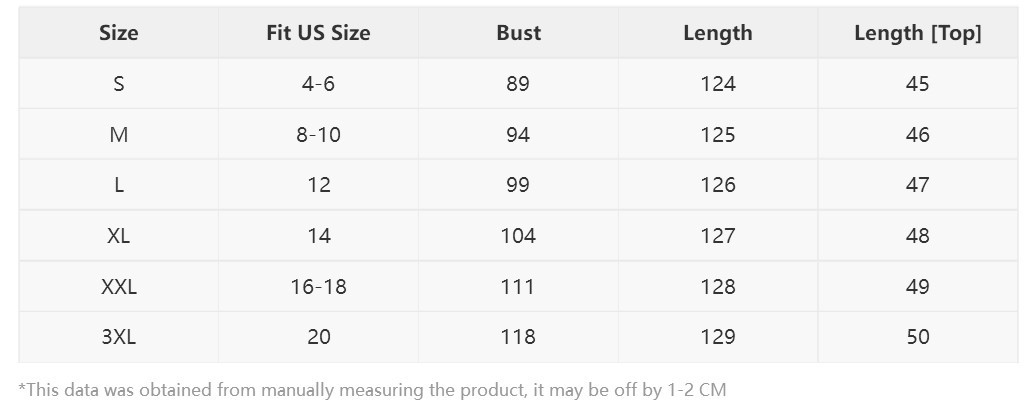Click the US size 4-6 cell
The image size is (1034, 408).
318,84
